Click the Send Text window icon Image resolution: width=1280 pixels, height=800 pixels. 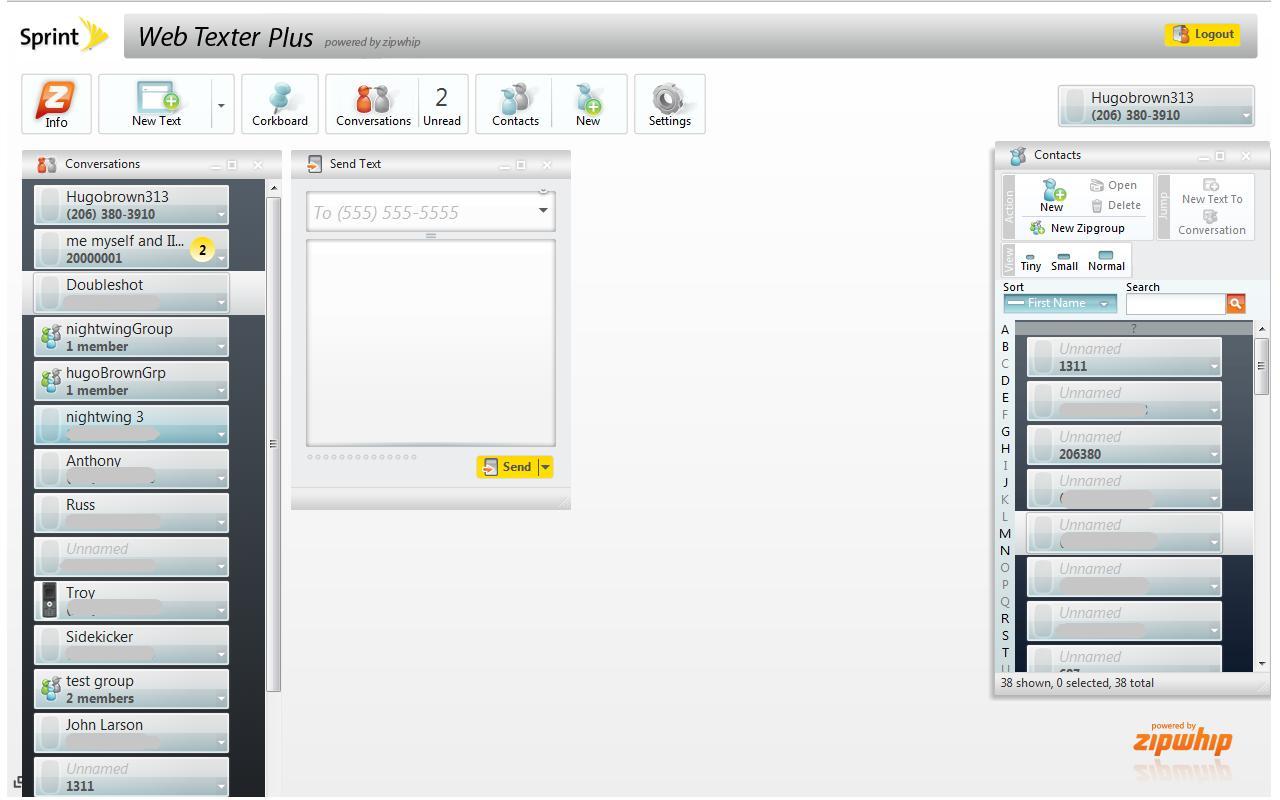(x=315, y=164)
